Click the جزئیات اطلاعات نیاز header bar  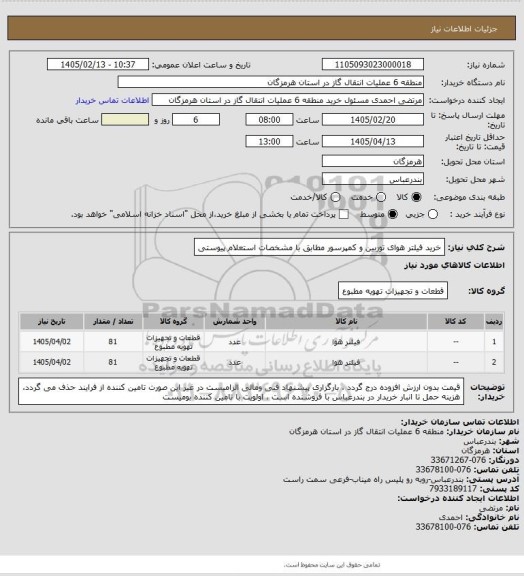pyautogui.click(x=262, y=28)
